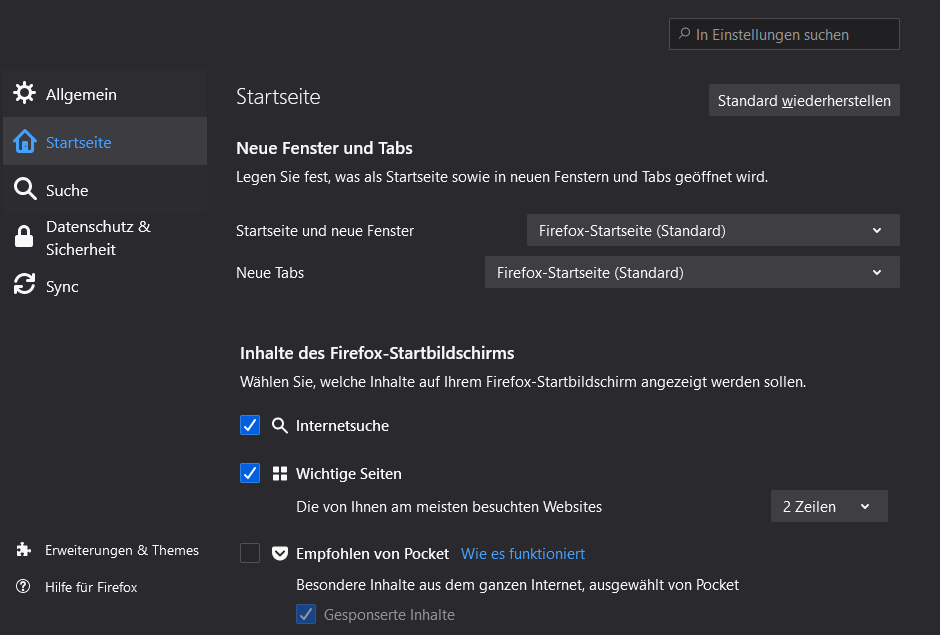Click the Allgemein gear icon
Viewport: 940px width, 635px height.
pyautogui.click(x=25, y=94)
